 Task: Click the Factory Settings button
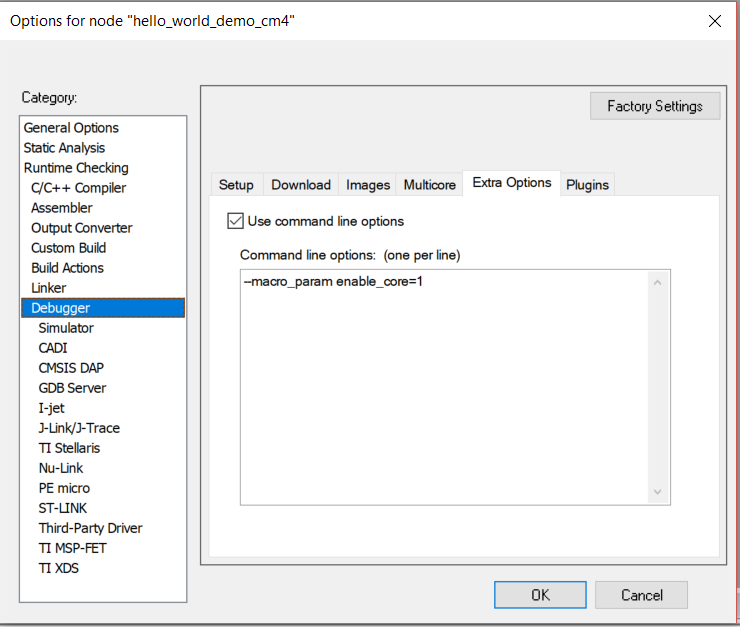[655, 106]
